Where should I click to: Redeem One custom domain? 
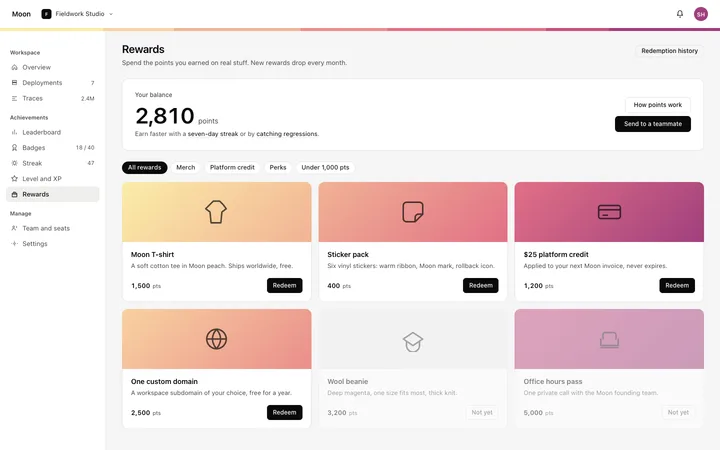284,412
